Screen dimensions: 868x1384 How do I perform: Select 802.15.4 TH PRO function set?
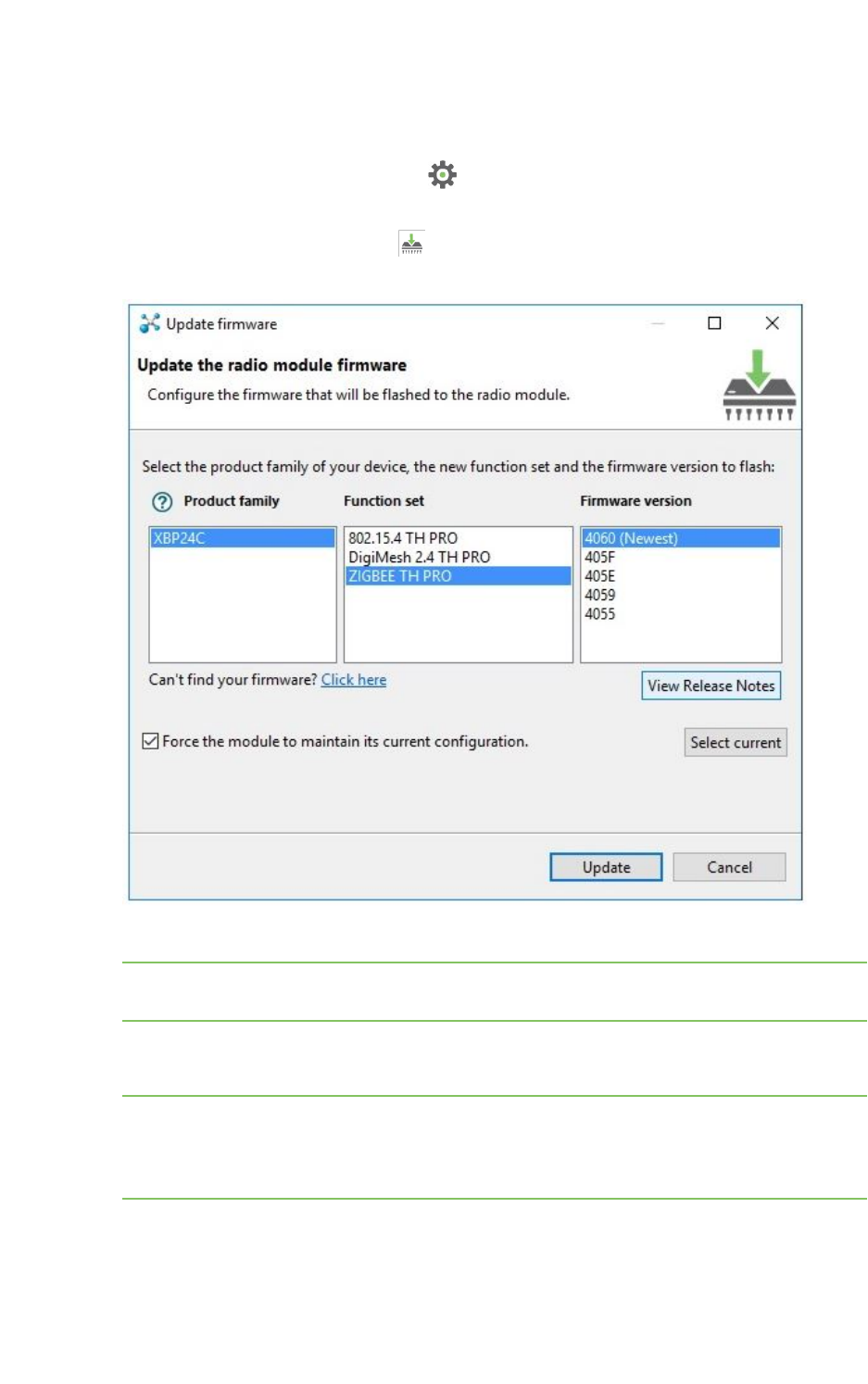pos(459,538)
